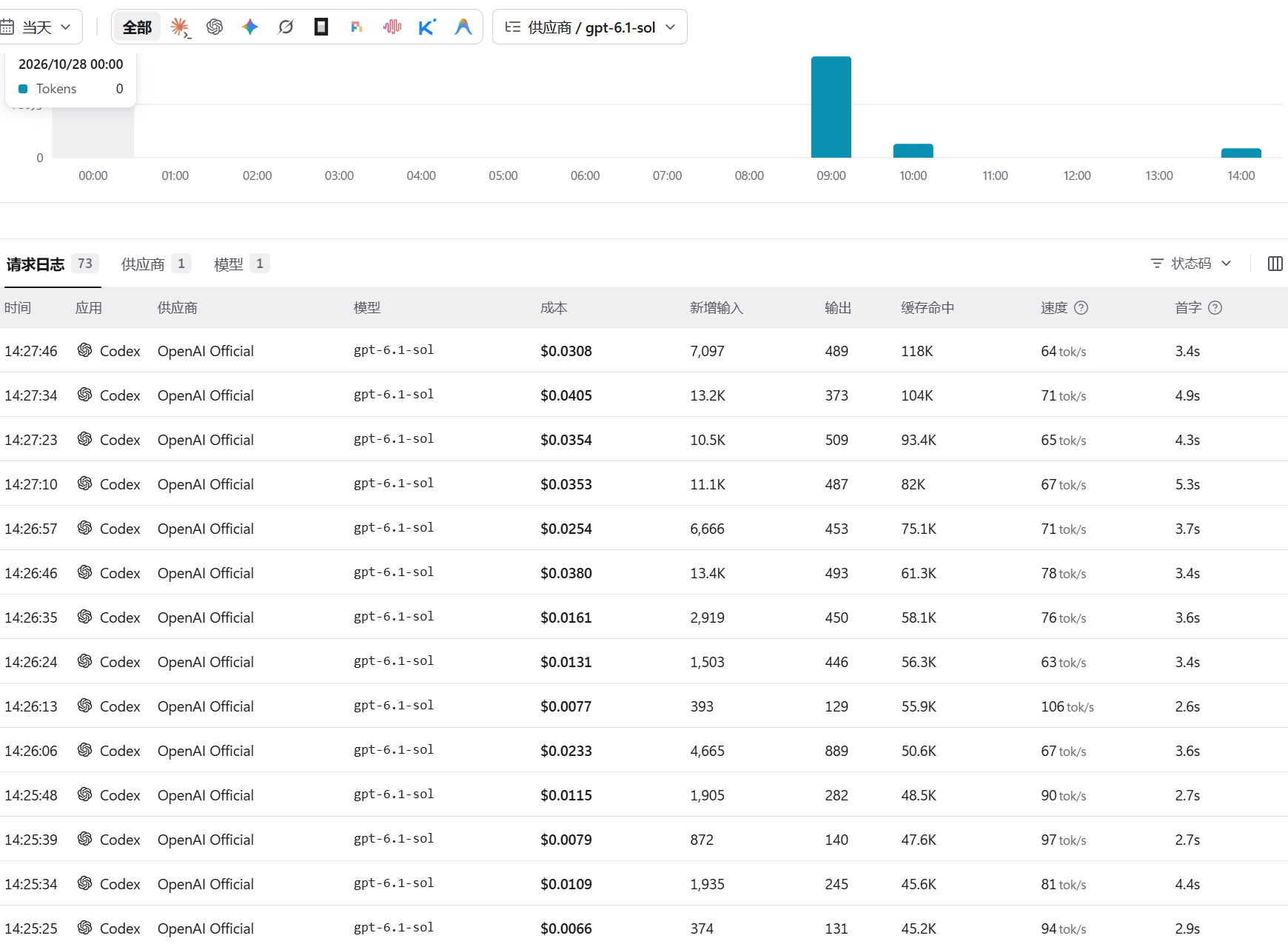
Task: Click gpt-6.1-sol in the 14:25:48 row
Action: click(x=394, y=794)
